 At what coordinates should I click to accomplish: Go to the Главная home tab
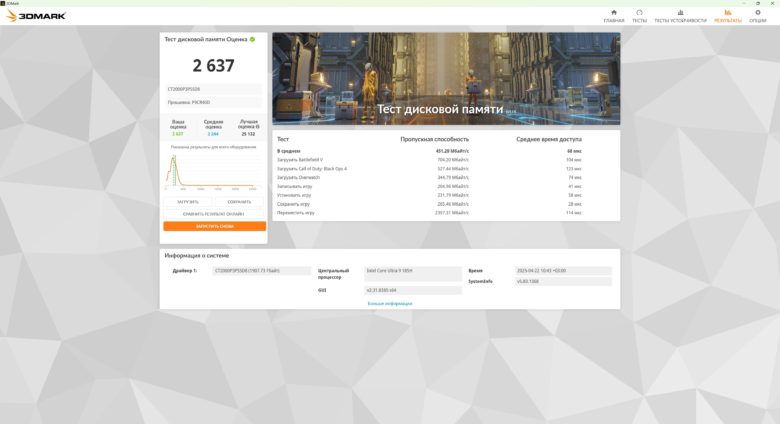(613, 16)
